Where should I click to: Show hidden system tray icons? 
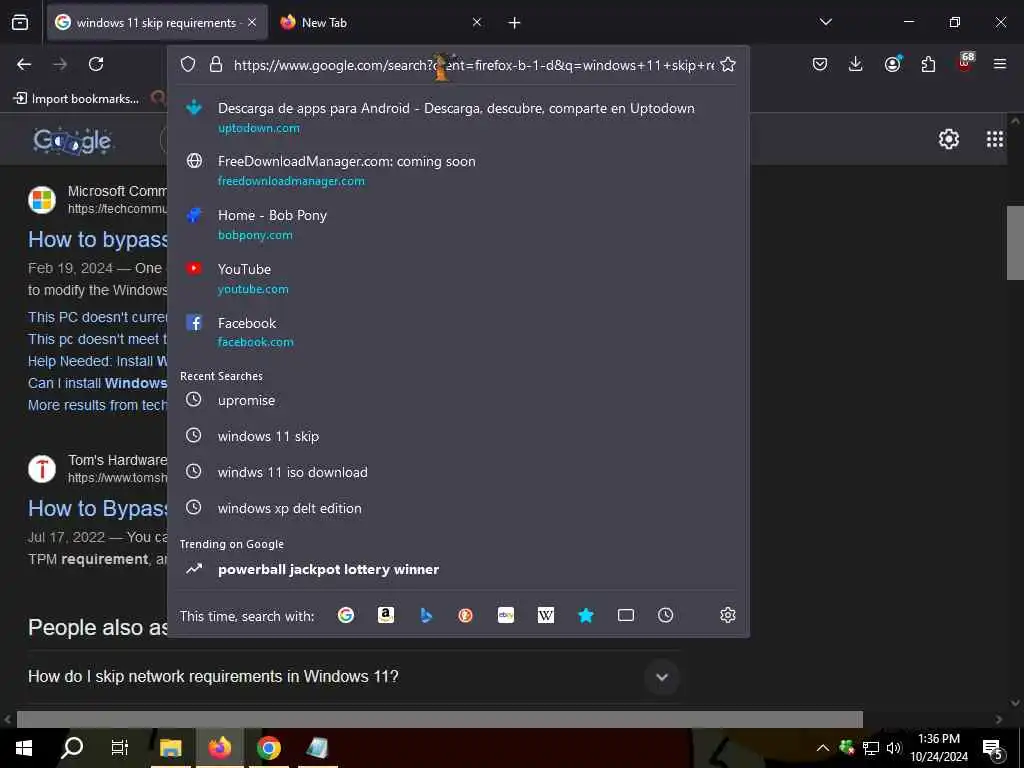[x=823, y=748]
